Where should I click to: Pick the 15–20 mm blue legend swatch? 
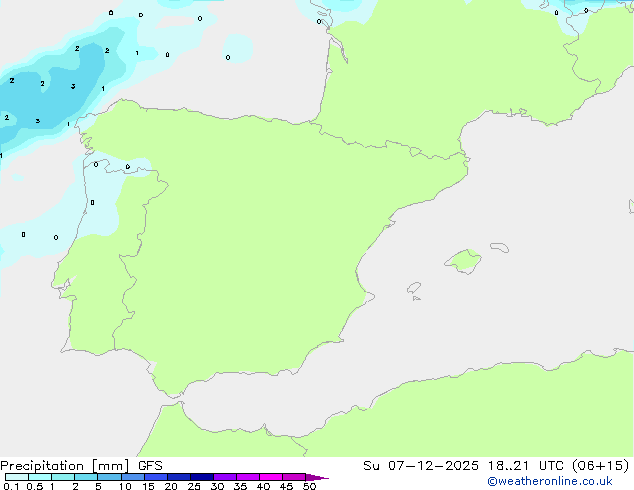[156, 477]
